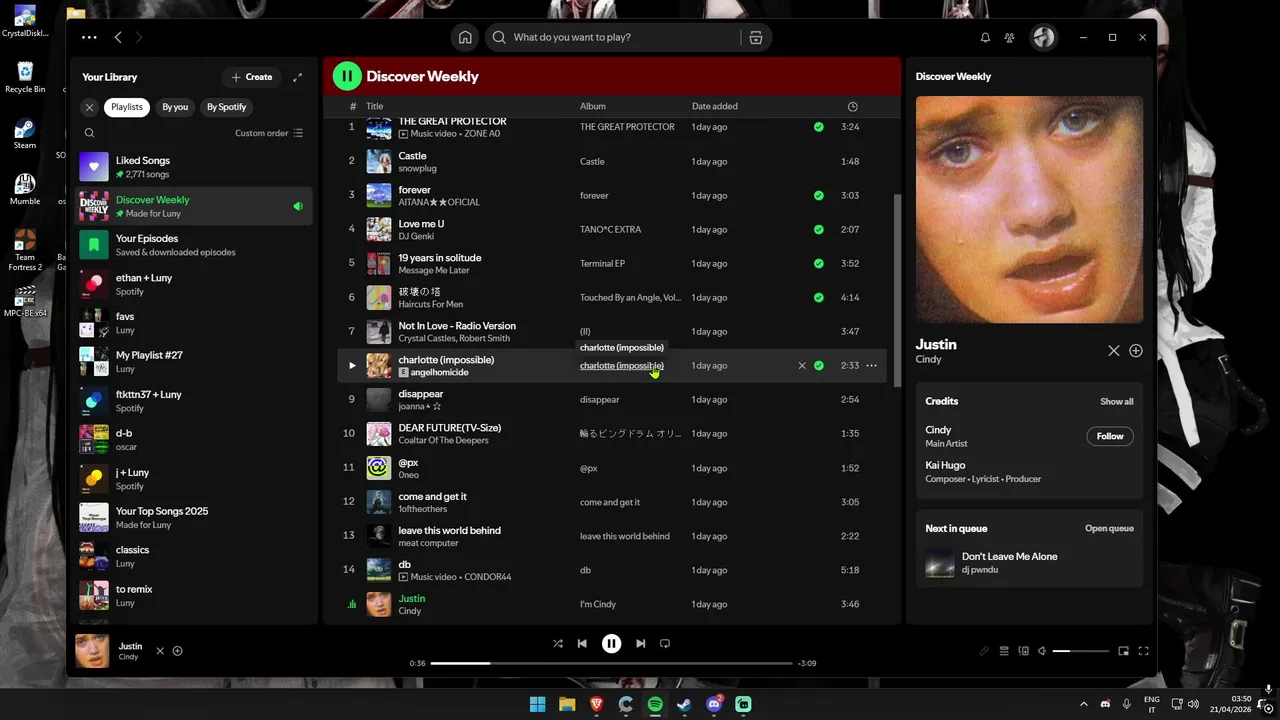The height and width of the screenshot is (720, 1280).
Task: Open Discord from the taskbar
Action: pyautogui.click(x=714, y=704)
